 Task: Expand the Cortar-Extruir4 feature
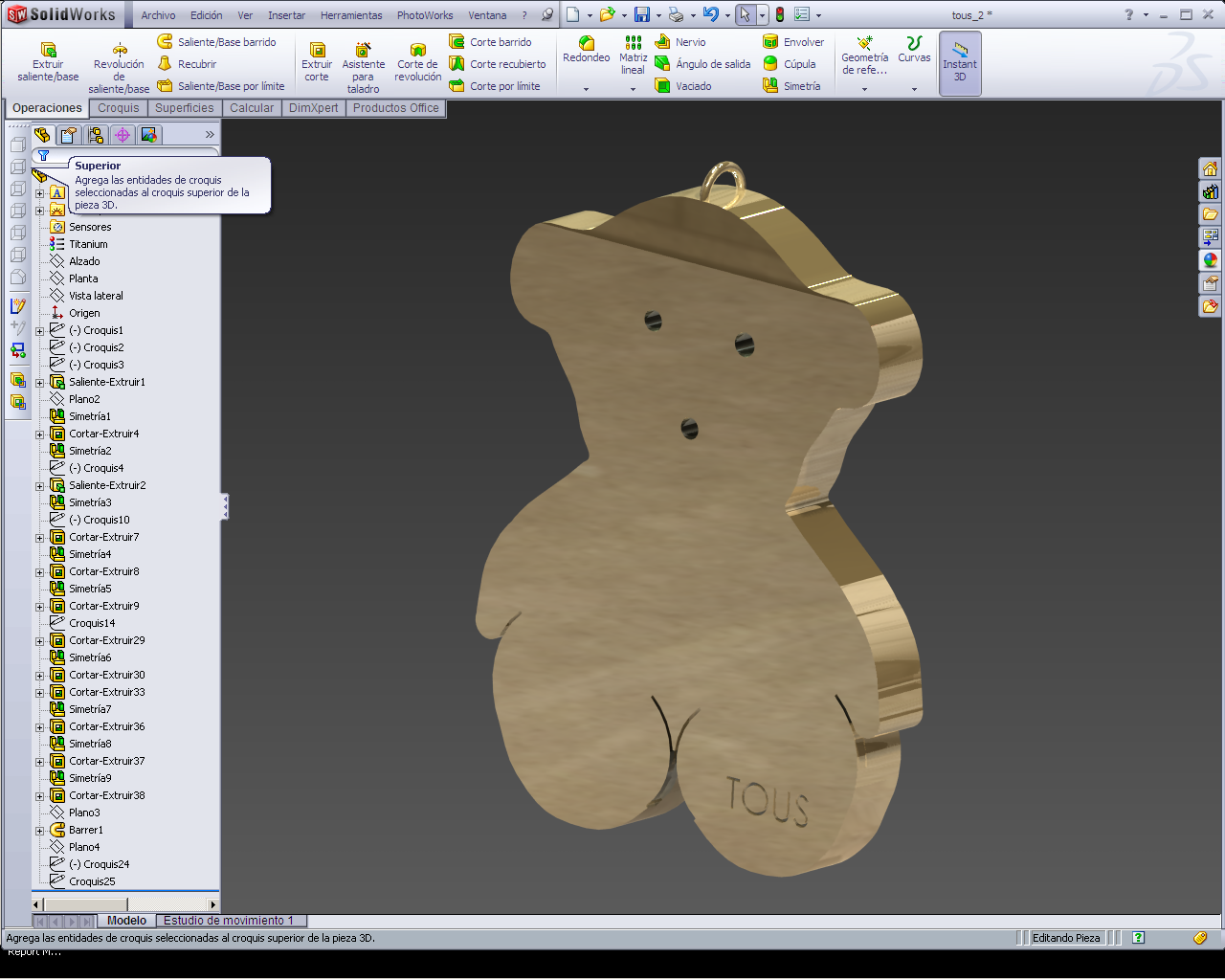point(40,434)
